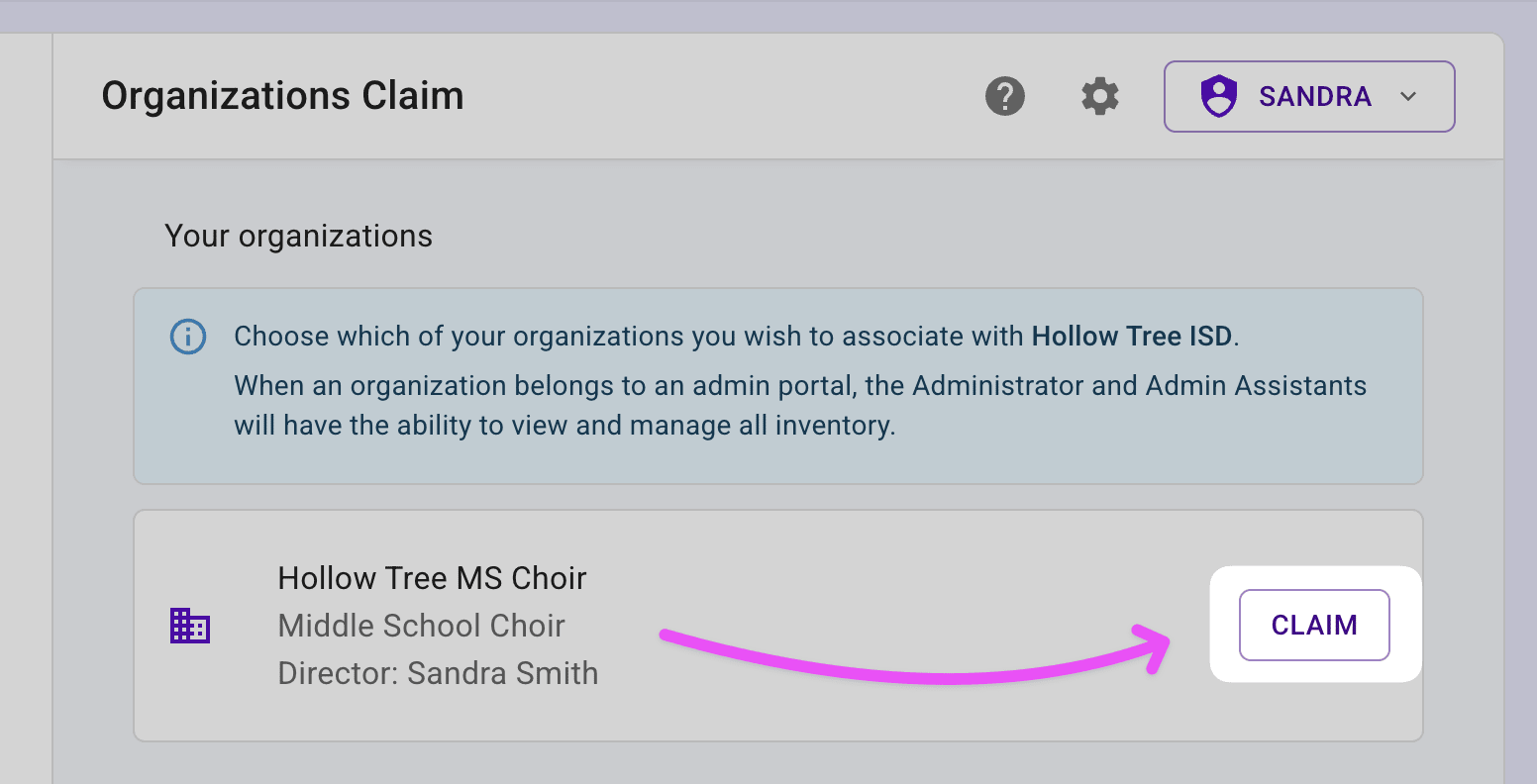
Task: Expand the SANDRA account chevron
Action: (x=1409, y=97)
